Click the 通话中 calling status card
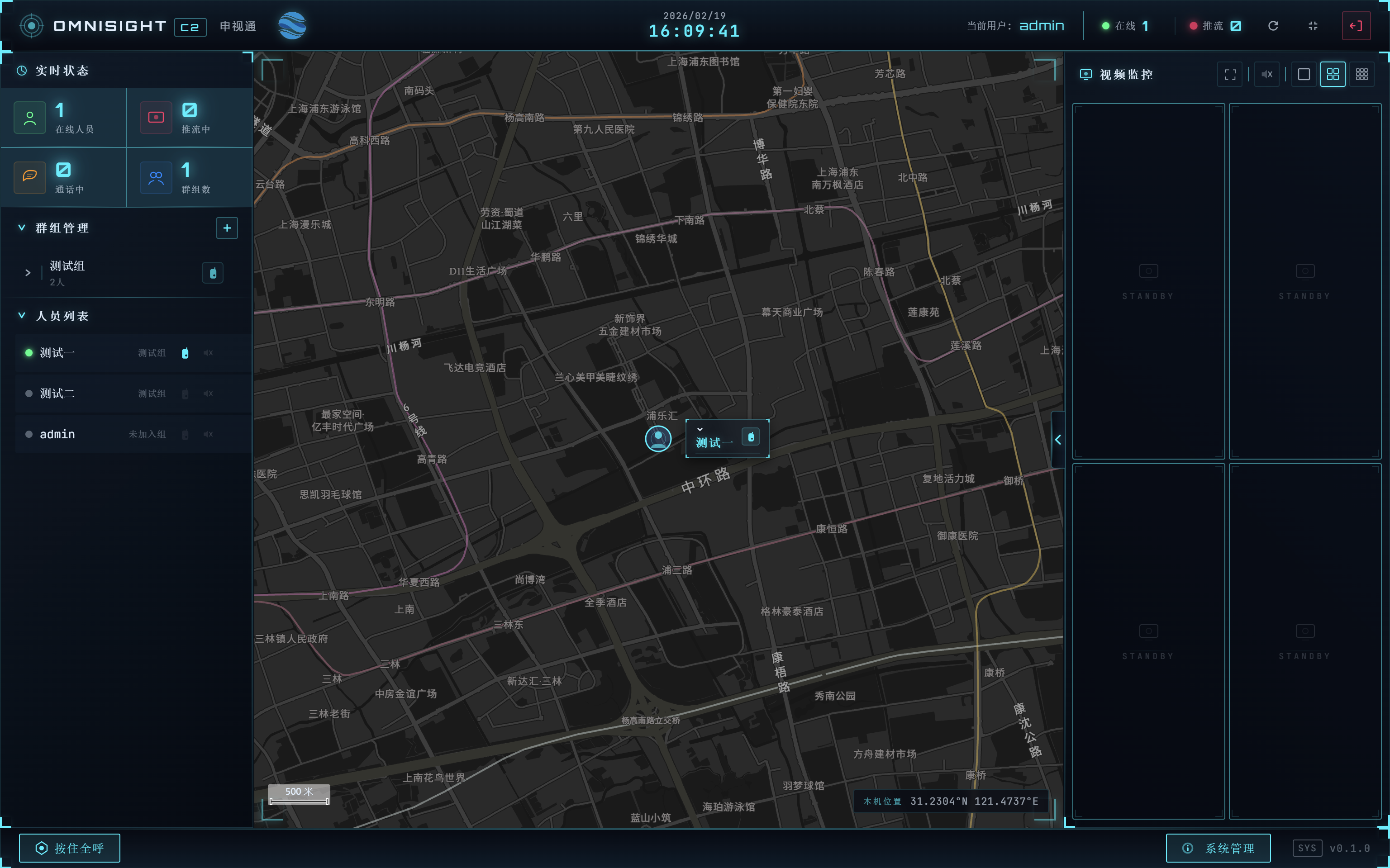1390x868 pixels. click(x=64, y=177)
